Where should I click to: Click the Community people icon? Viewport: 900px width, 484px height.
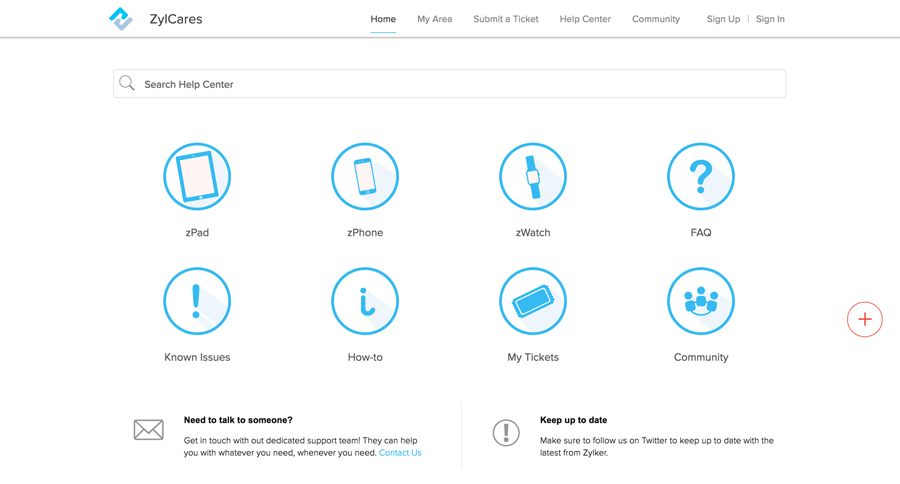pos(701,301)
